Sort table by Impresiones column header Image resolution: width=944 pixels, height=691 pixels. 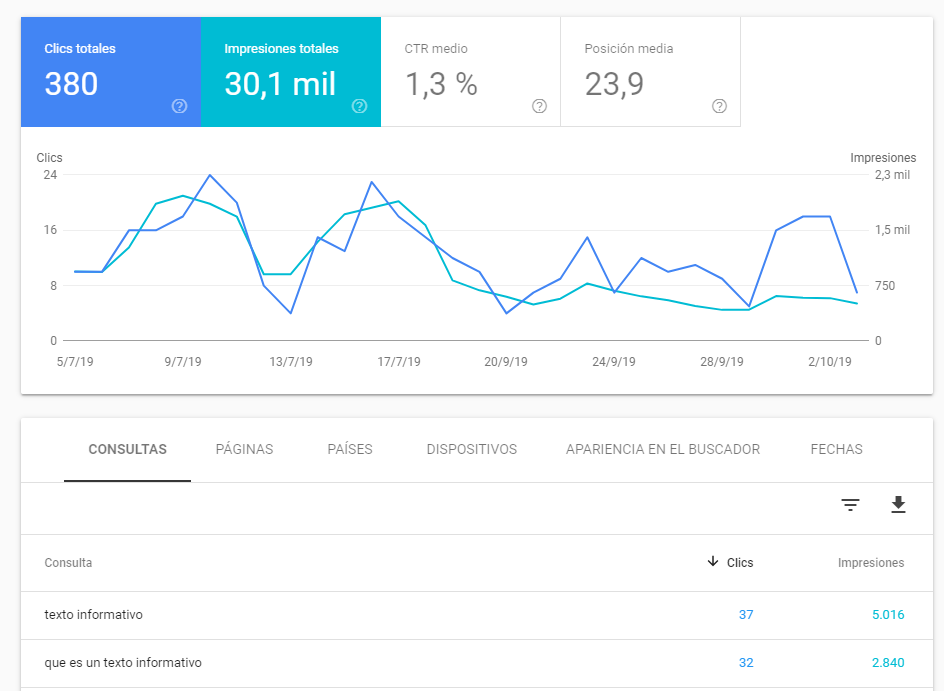pos(870,563)
